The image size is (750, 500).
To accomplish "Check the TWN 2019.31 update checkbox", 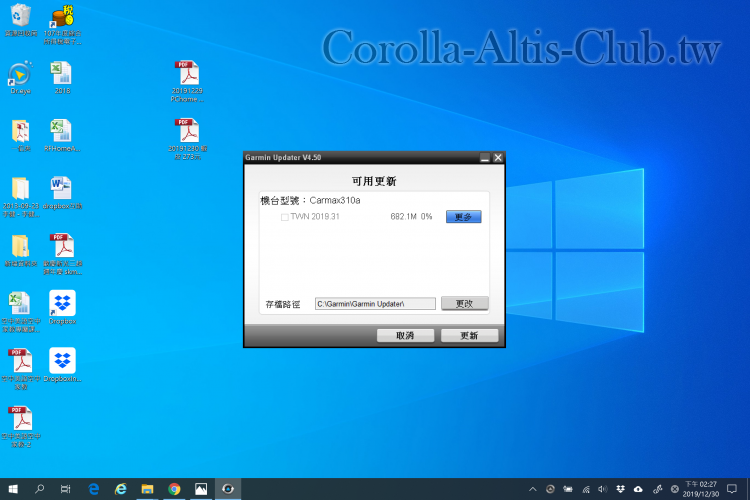I will [x=285, y=217].
